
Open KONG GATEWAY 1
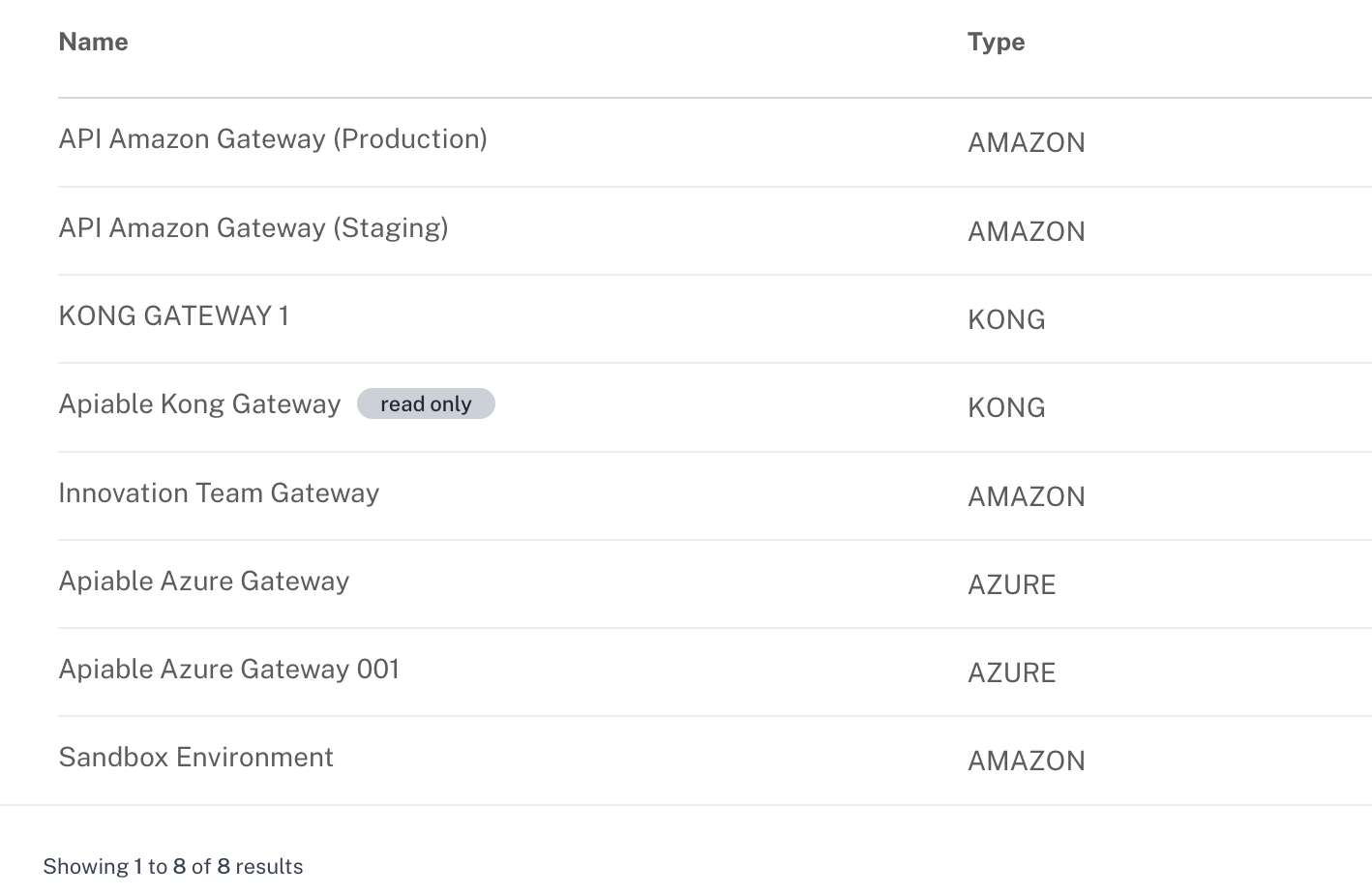click(174, 315)
